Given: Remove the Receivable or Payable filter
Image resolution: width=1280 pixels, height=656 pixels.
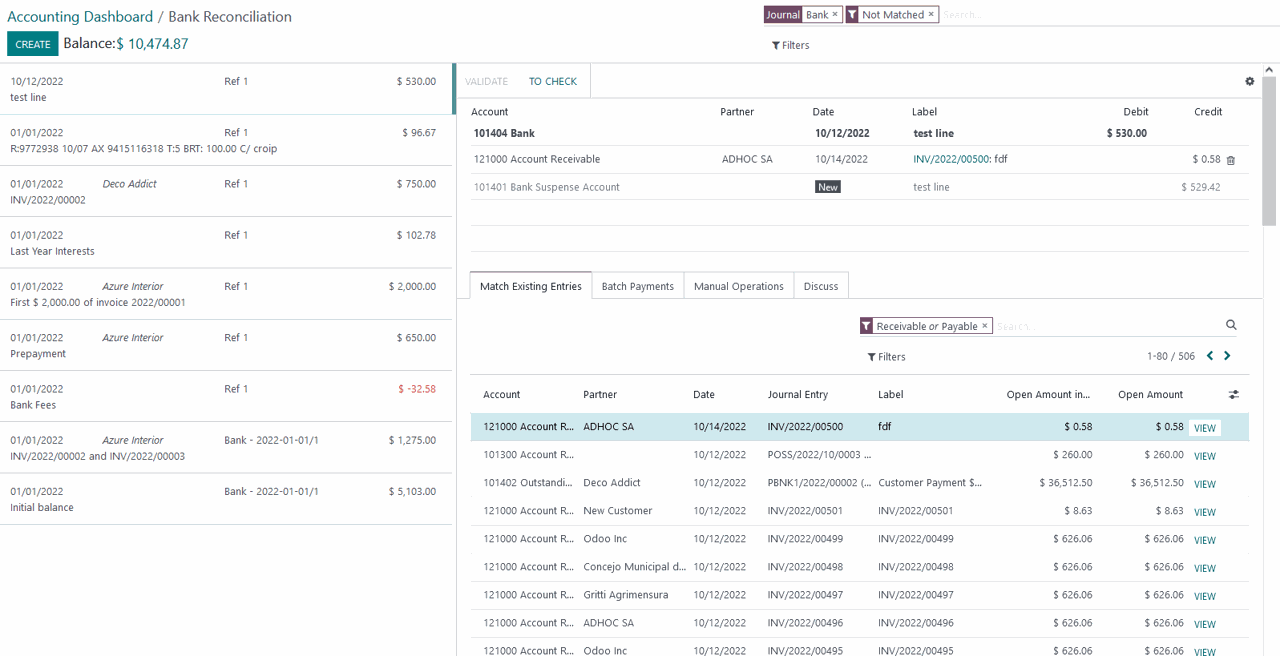Looking at the screenshot, I should click(985, 326).
